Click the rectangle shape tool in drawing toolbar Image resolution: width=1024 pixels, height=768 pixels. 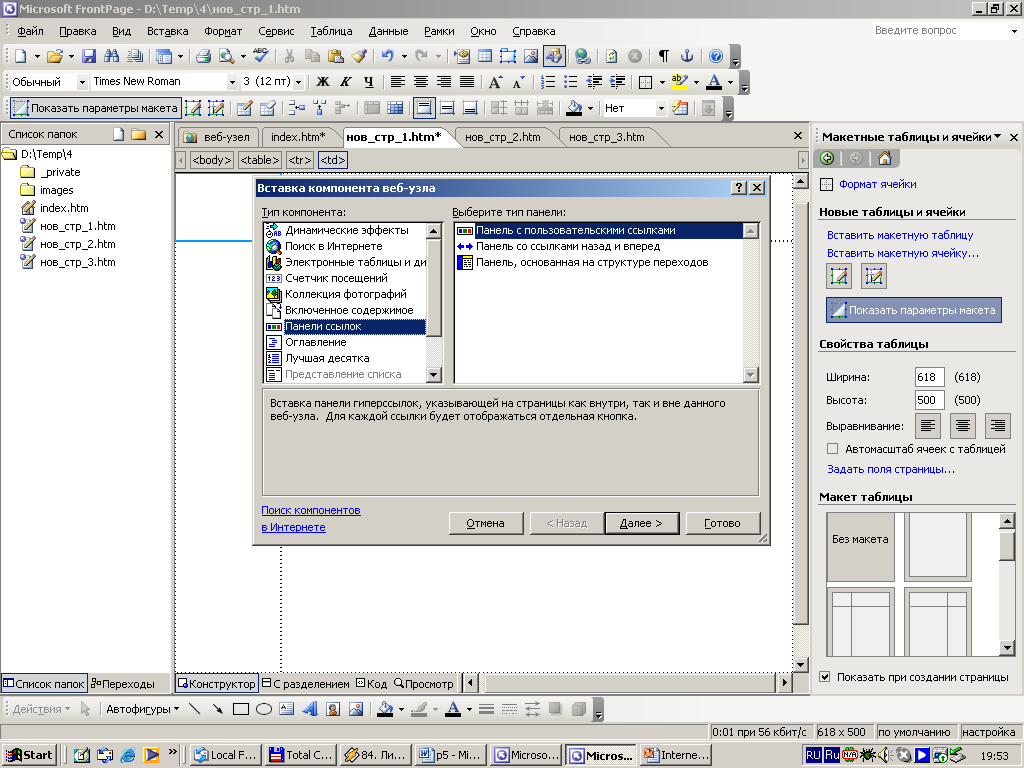tap(241, 709)
